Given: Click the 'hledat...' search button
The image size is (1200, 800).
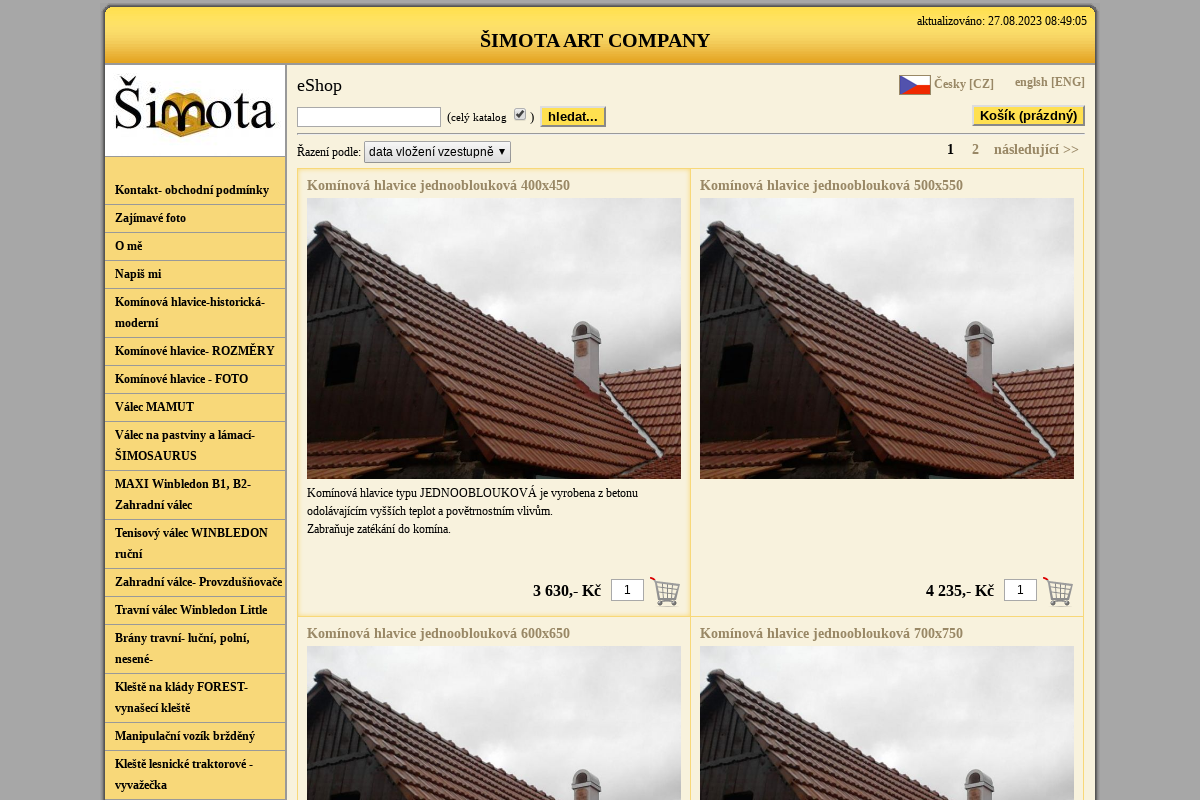Looking at the screenshot, I should click(x=573, y=117).
